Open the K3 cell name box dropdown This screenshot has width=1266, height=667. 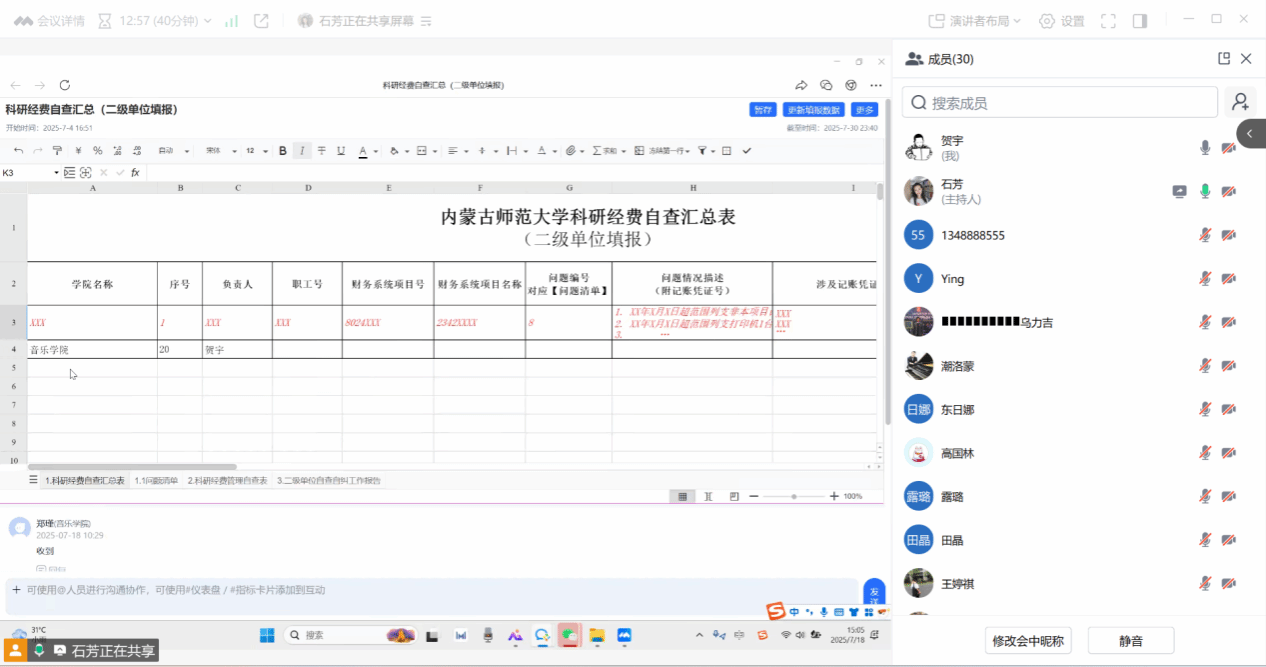56,173
